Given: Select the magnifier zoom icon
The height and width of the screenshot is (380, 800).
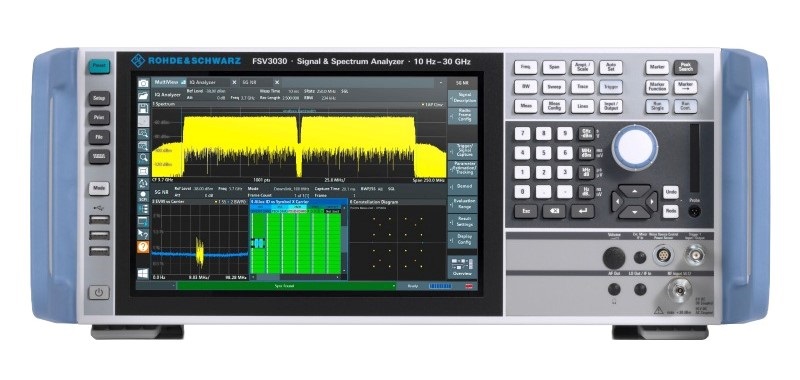Looking at the screenshot, I should (143, 158).
